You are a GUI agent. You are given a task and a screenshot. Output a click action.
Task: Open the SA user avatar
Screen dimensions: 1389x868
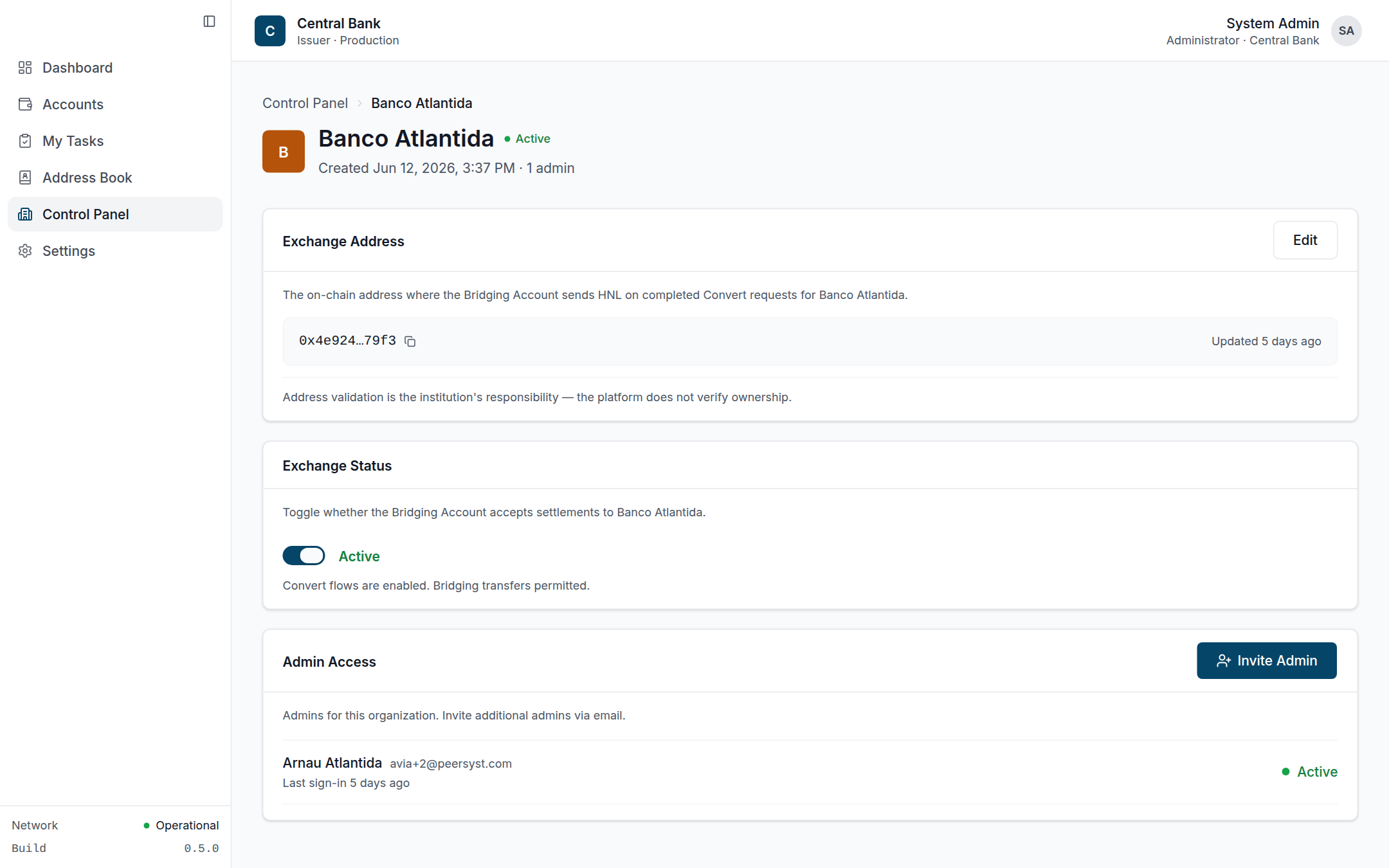[x=1346, y=31]
